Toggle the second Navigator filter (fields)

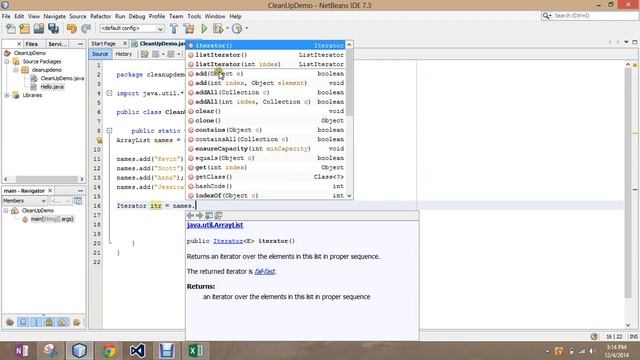(23, 322)
